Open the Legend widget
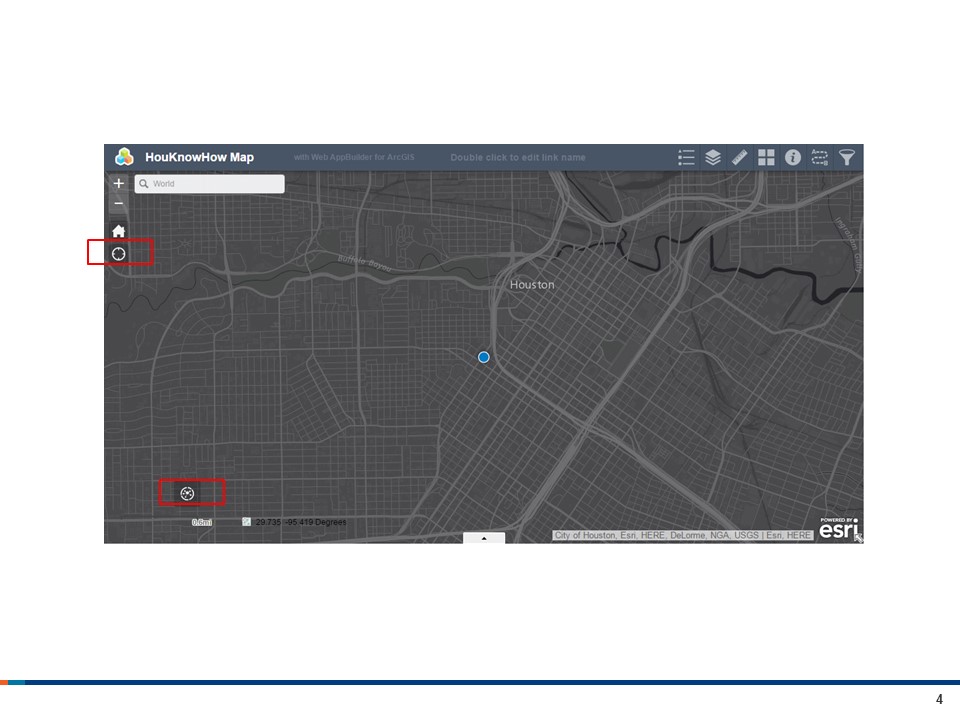The width and height of the screenshot is (960, 720). pos(686,157)
